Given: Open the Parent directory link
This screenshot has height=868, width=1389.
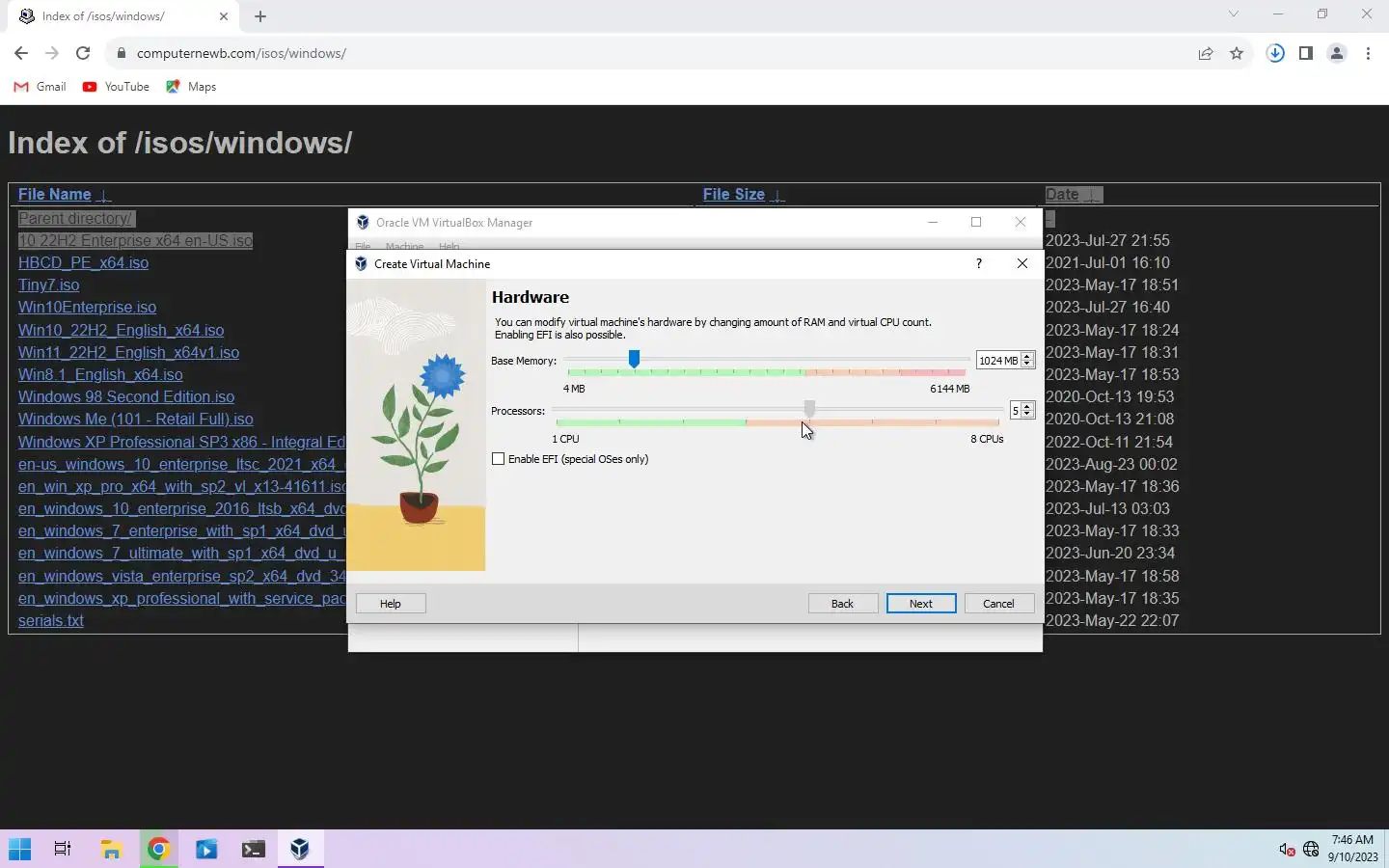Looking at the screenshot, I should pos(76,219).
